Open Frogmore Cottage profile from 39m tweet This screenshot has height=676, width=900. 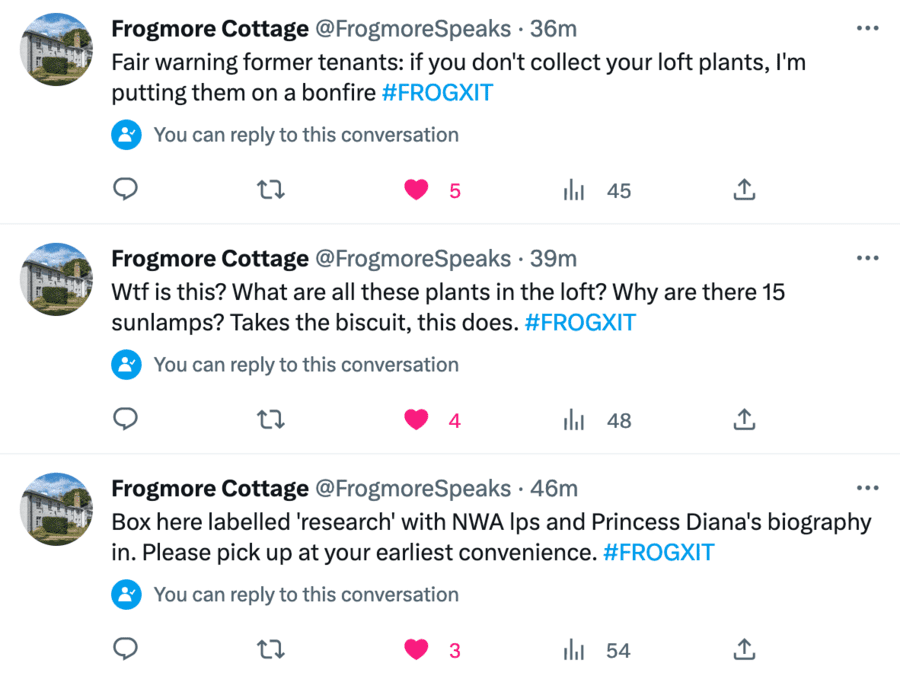210,259
